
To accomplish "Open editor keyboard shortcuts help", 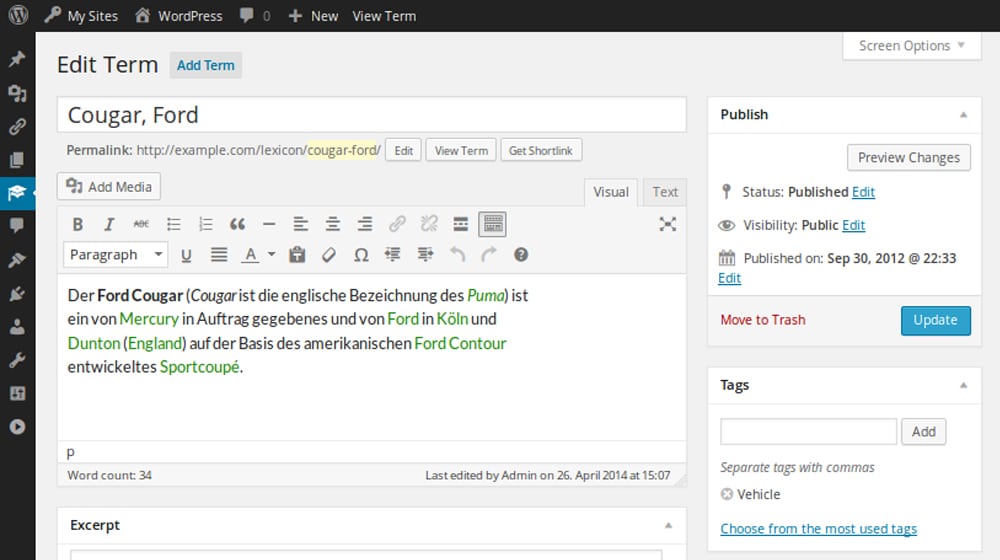I will [x=520, y=255].
